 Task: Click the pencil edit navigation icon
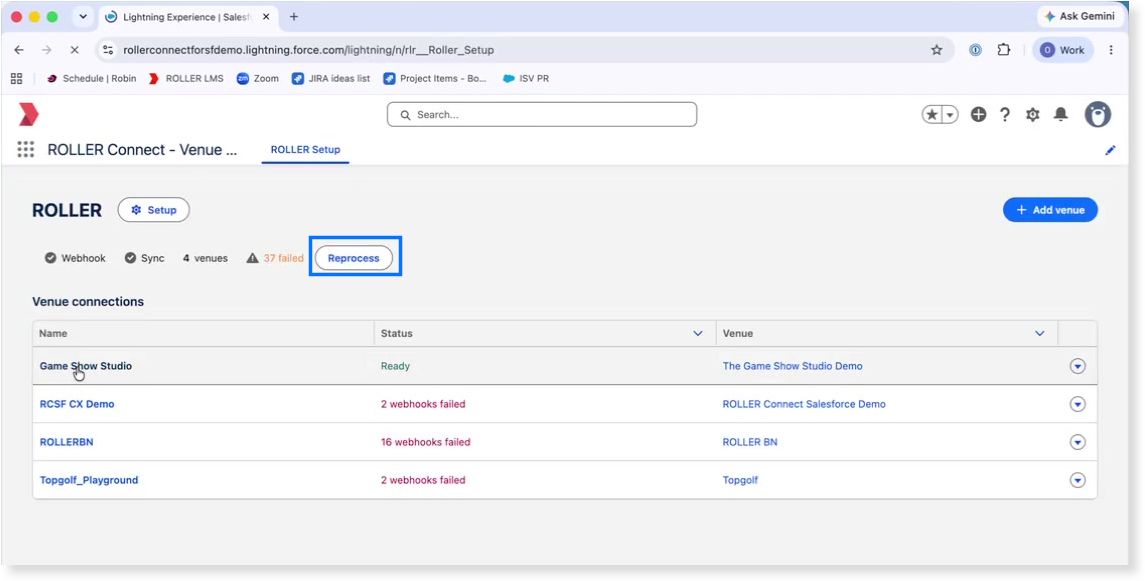click(x=1110, y=150)
